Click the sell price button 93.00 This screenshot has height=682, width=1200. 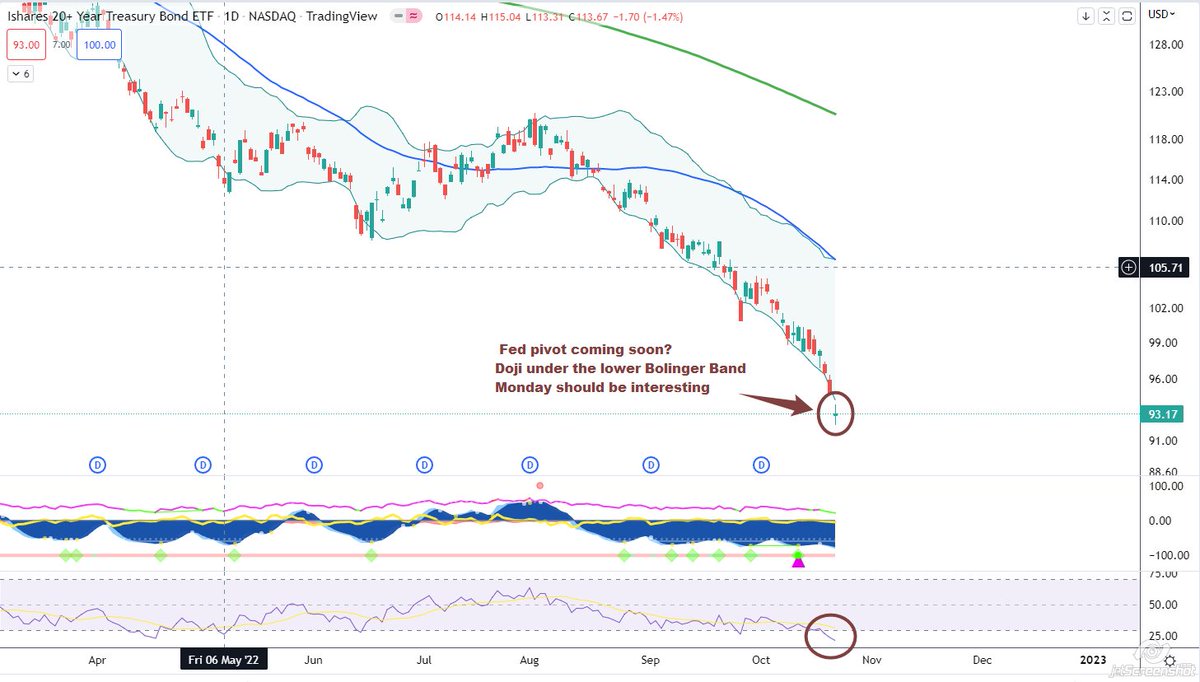coord(25,45)
